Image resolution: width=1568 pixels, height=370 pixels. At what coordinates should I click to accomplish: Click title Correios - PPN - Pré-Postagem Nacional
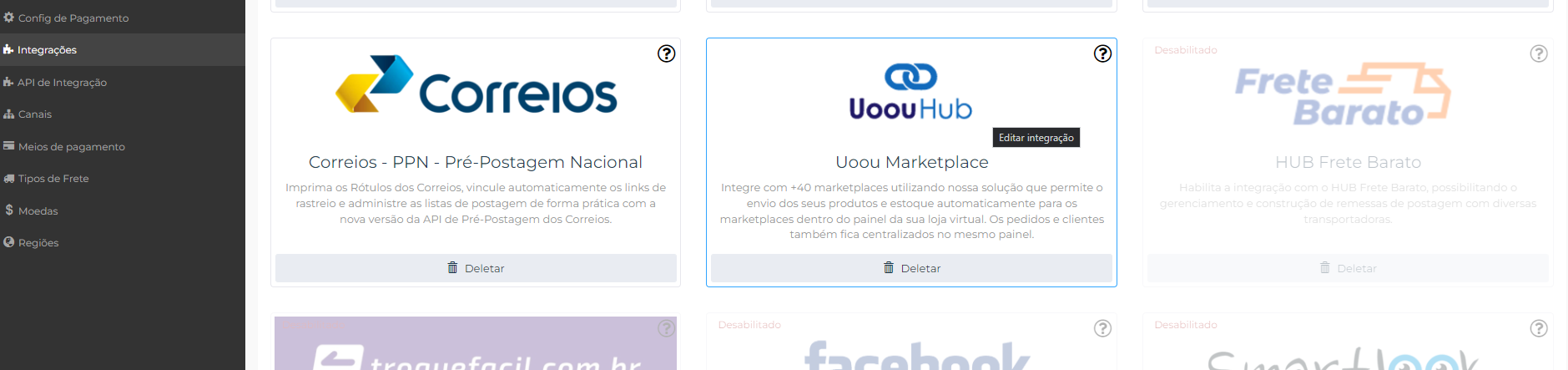(476, 162)
